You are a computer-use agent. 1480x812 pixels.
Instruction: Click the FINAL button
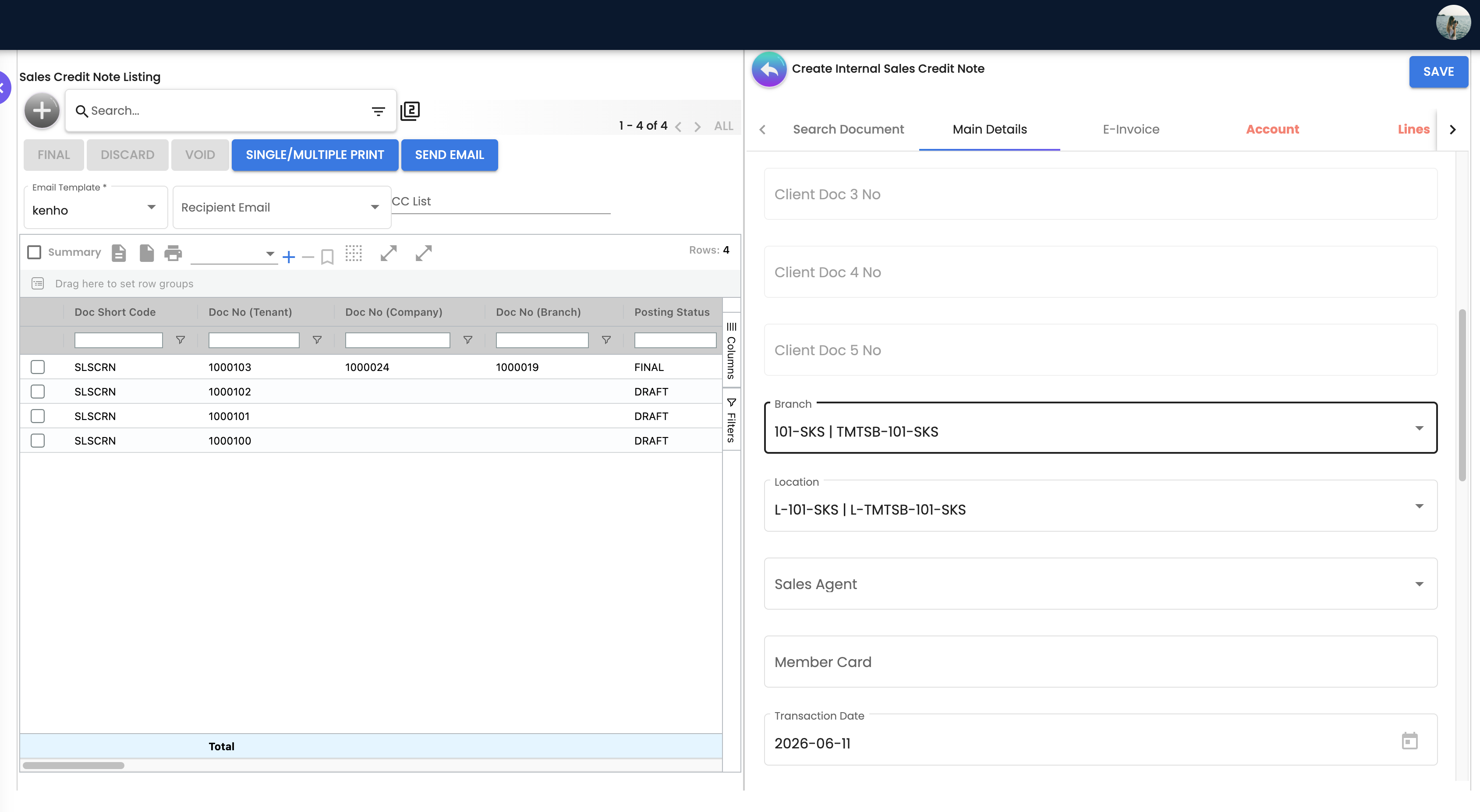click(53, 155)
